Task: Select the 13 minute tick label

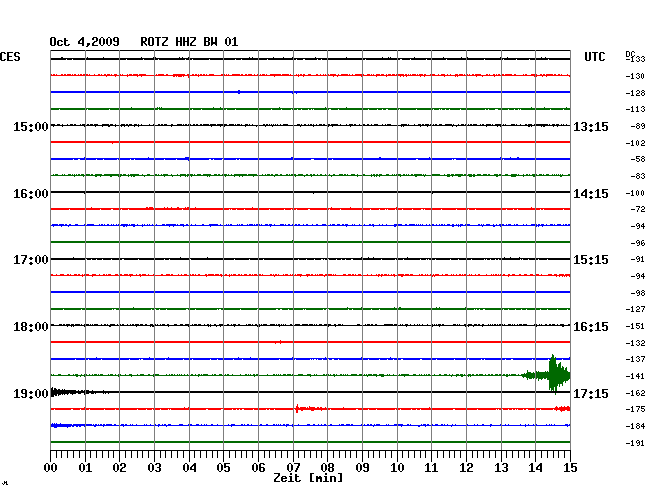Action: [x=501, y=467]
